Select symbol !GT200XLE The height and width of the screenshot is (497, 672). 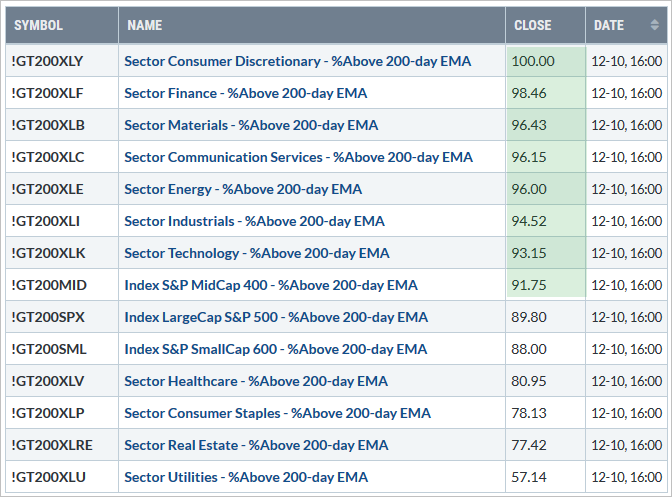tap(47, 189)
